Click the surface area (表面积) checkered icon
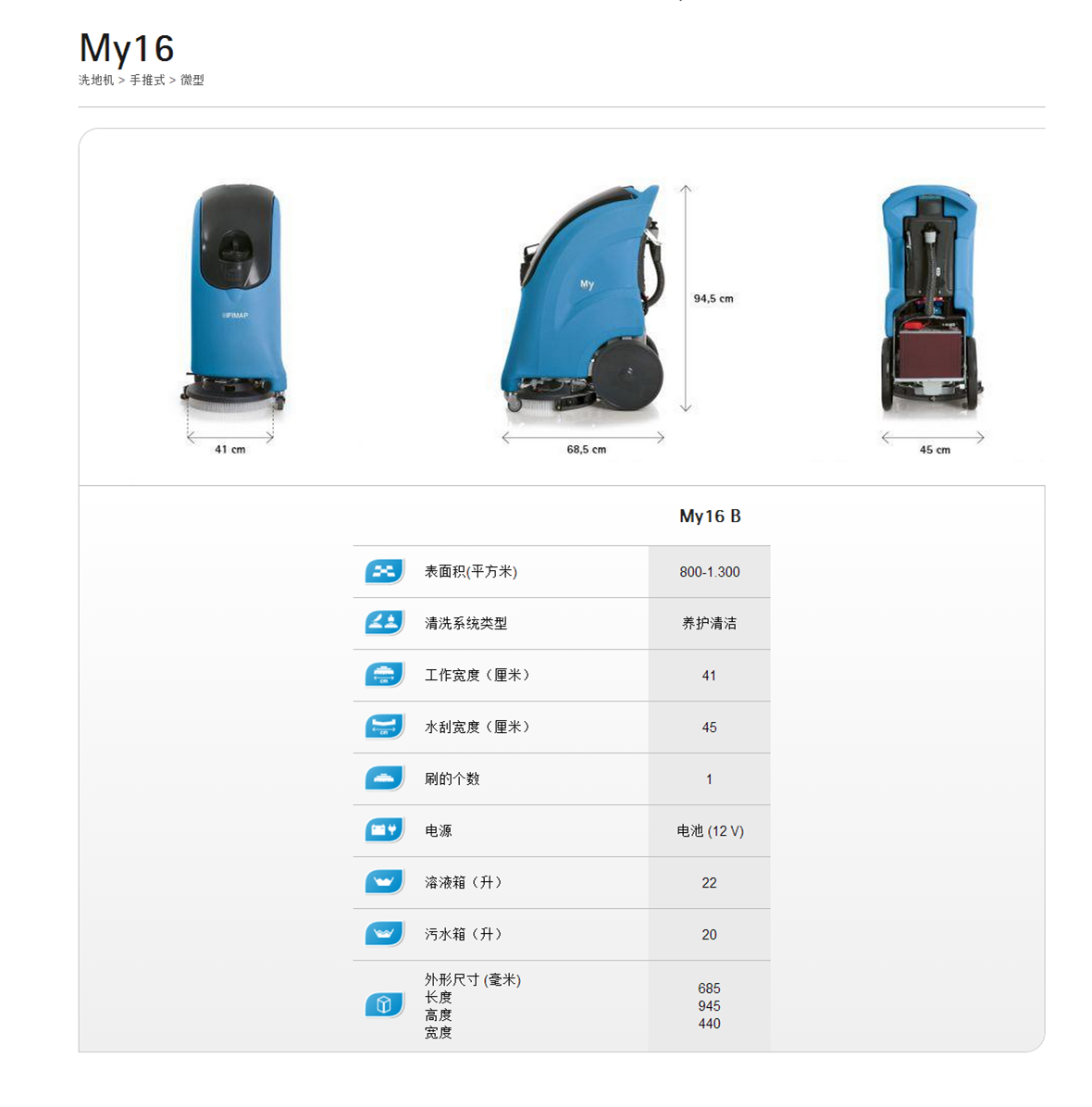The height and width of the screenshot is (1107, 1092). pyautogui.click(x=385, y=571)
